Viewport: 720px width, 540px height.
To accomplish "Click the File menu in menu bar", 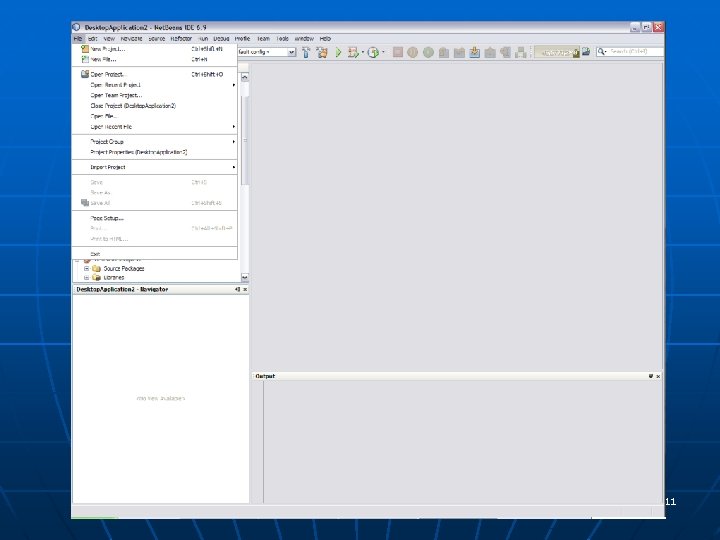I will click(x=78, y=39).
